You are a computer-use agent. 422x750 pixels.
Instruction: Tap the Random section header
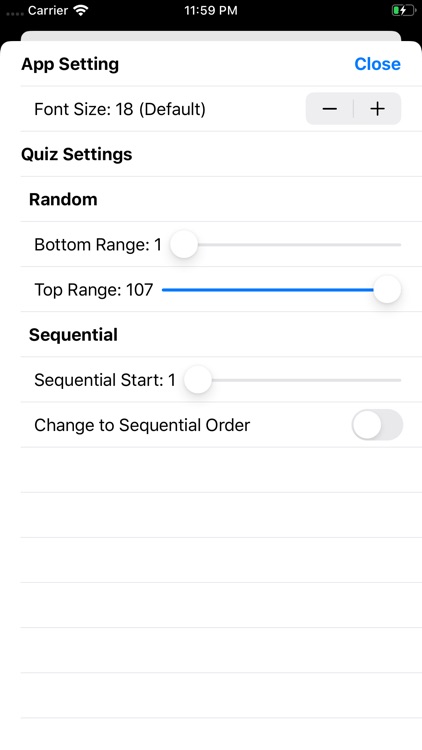point(63,199)
